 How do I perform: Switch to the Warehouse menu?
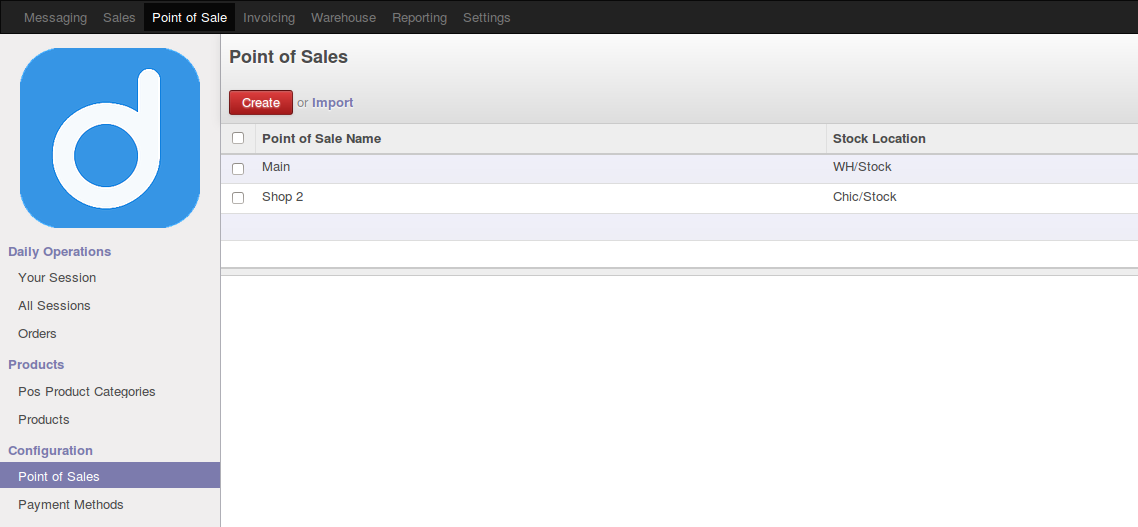[x=343, y=17]
